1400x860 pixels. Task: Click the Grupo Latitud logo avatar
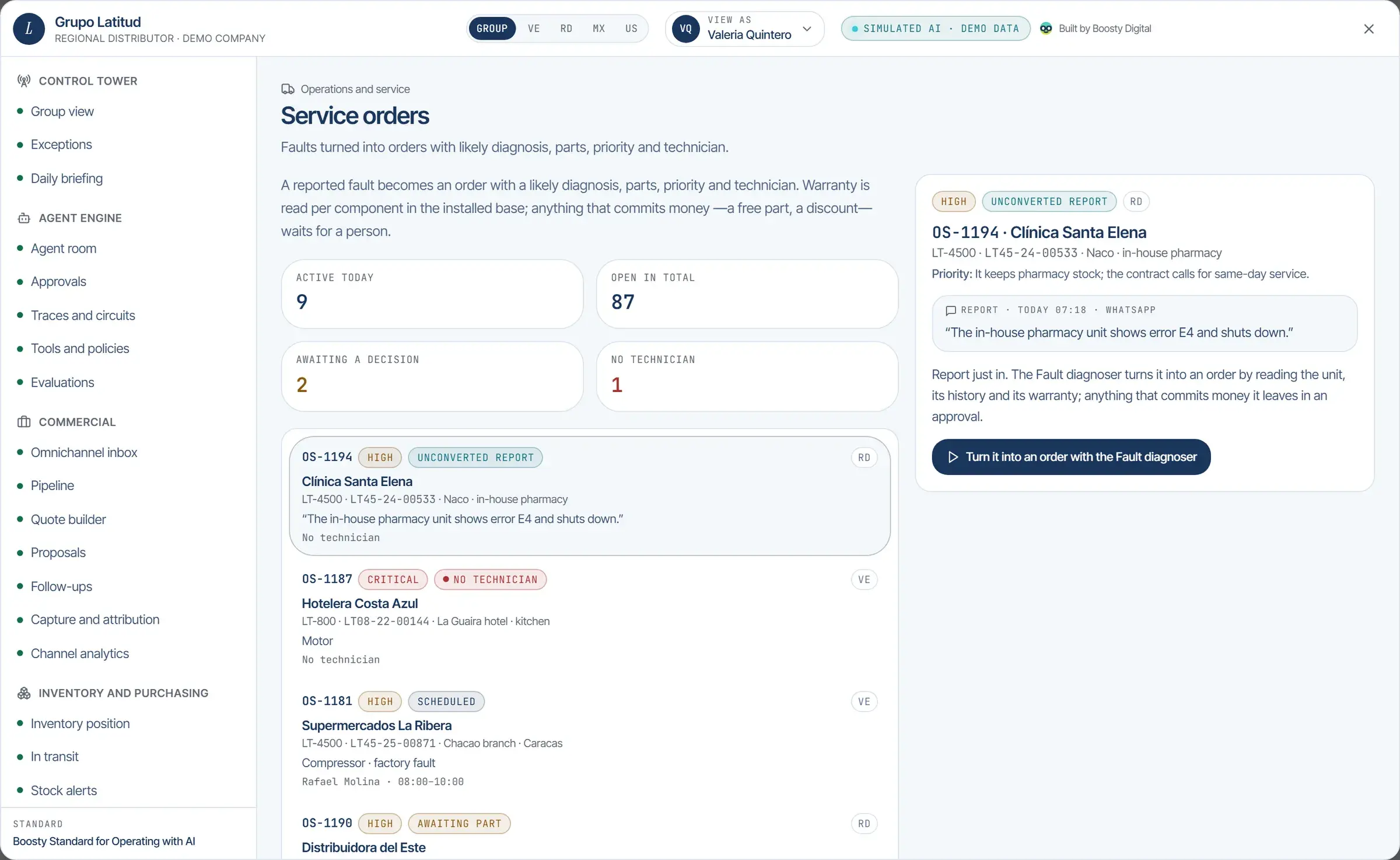coord(29,29)
